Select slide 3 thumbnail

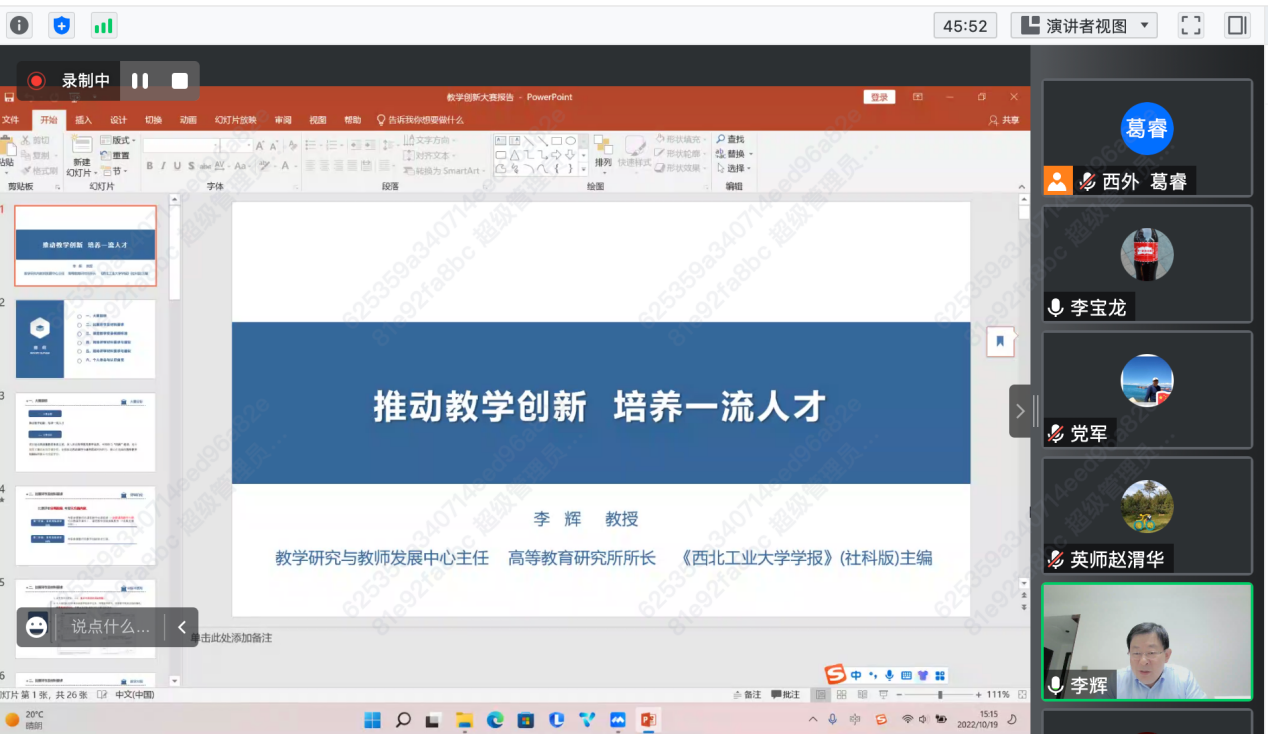(85, 432)
